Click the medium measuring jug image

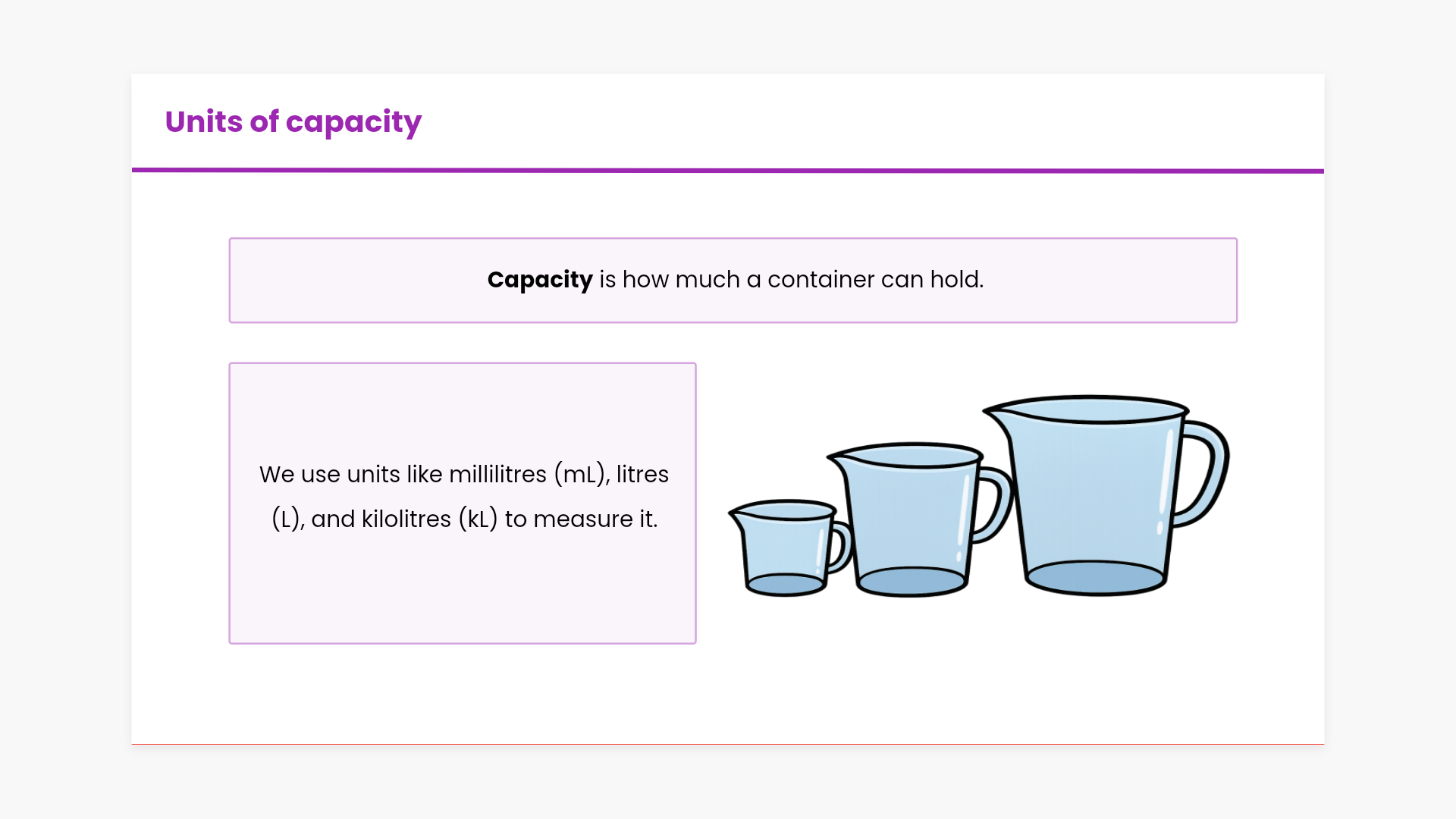[910, 519]
